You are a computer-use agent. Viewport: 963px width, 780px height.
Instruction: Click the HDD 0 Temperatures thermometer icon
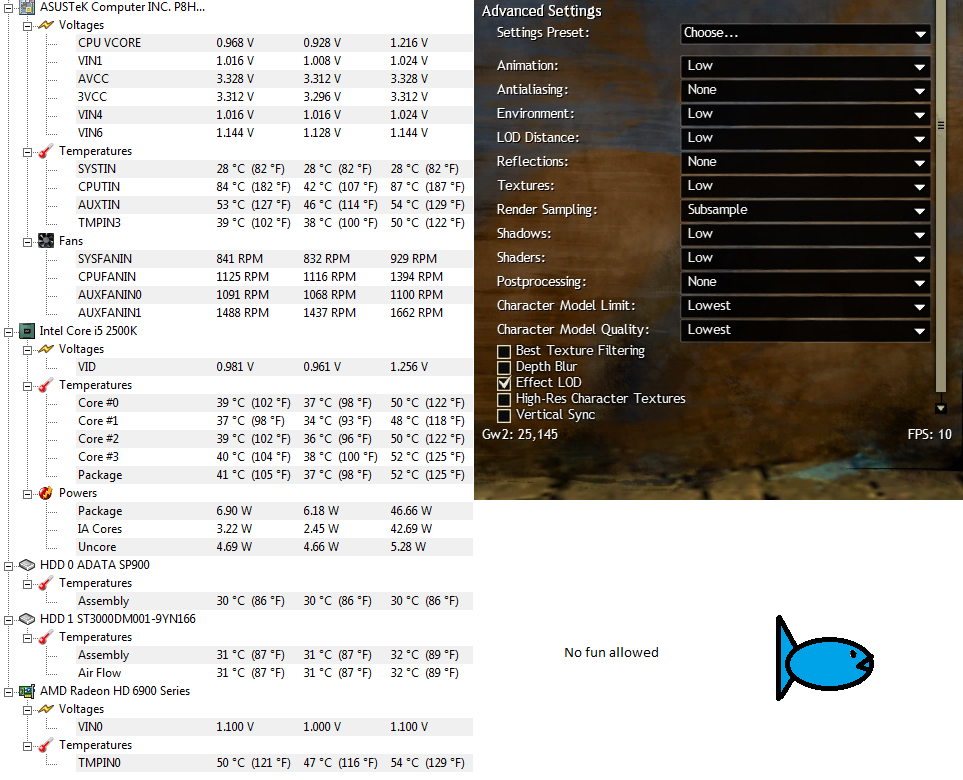45,583
